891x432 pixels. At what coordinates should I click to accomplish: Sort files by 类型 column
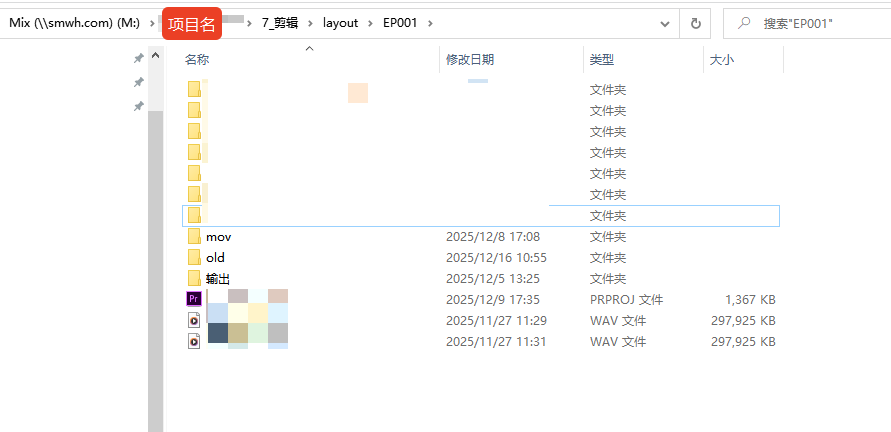602,60
